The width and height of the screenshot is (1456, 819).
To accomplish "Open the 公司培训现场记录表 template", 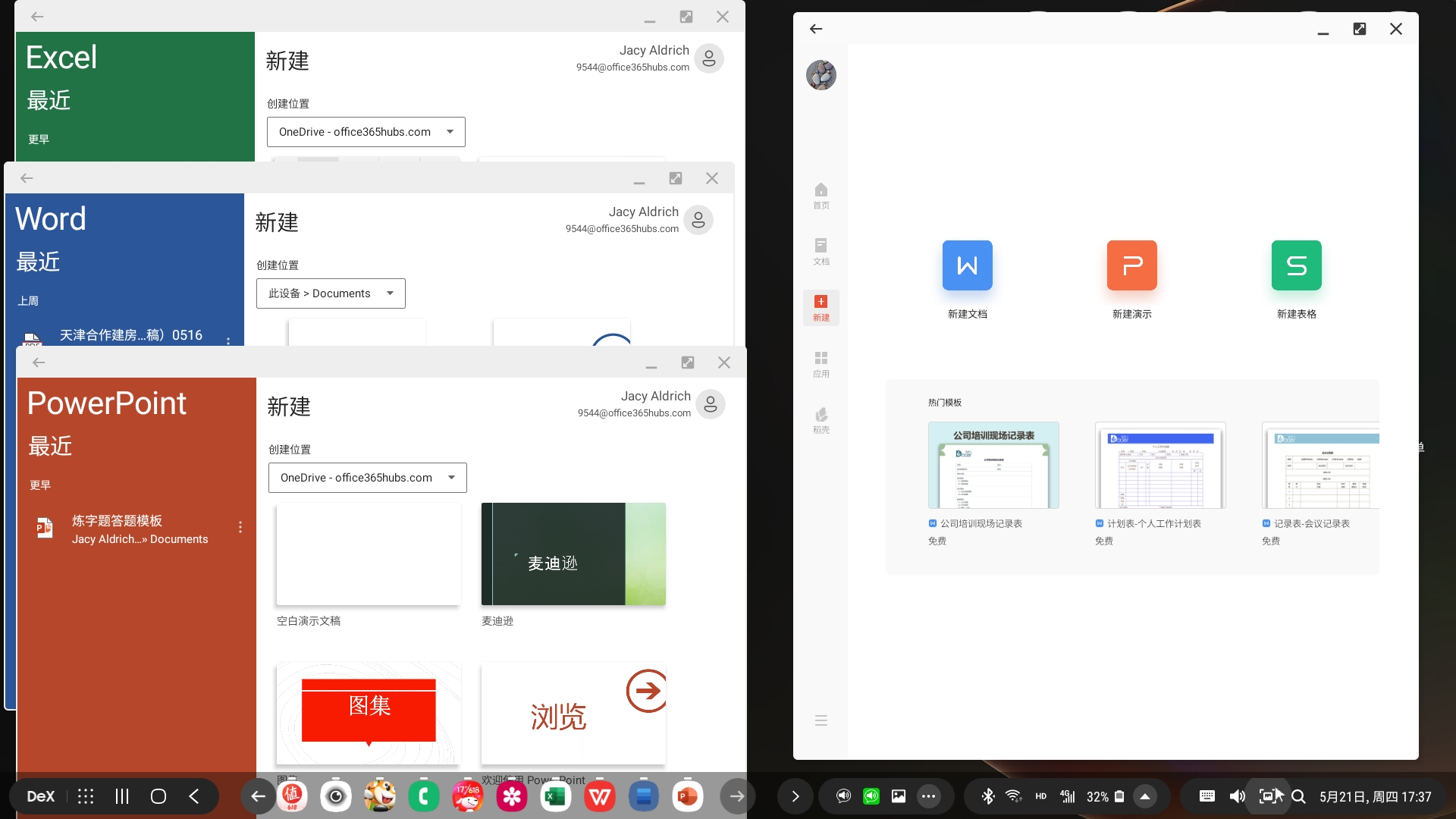I will 993,466.
